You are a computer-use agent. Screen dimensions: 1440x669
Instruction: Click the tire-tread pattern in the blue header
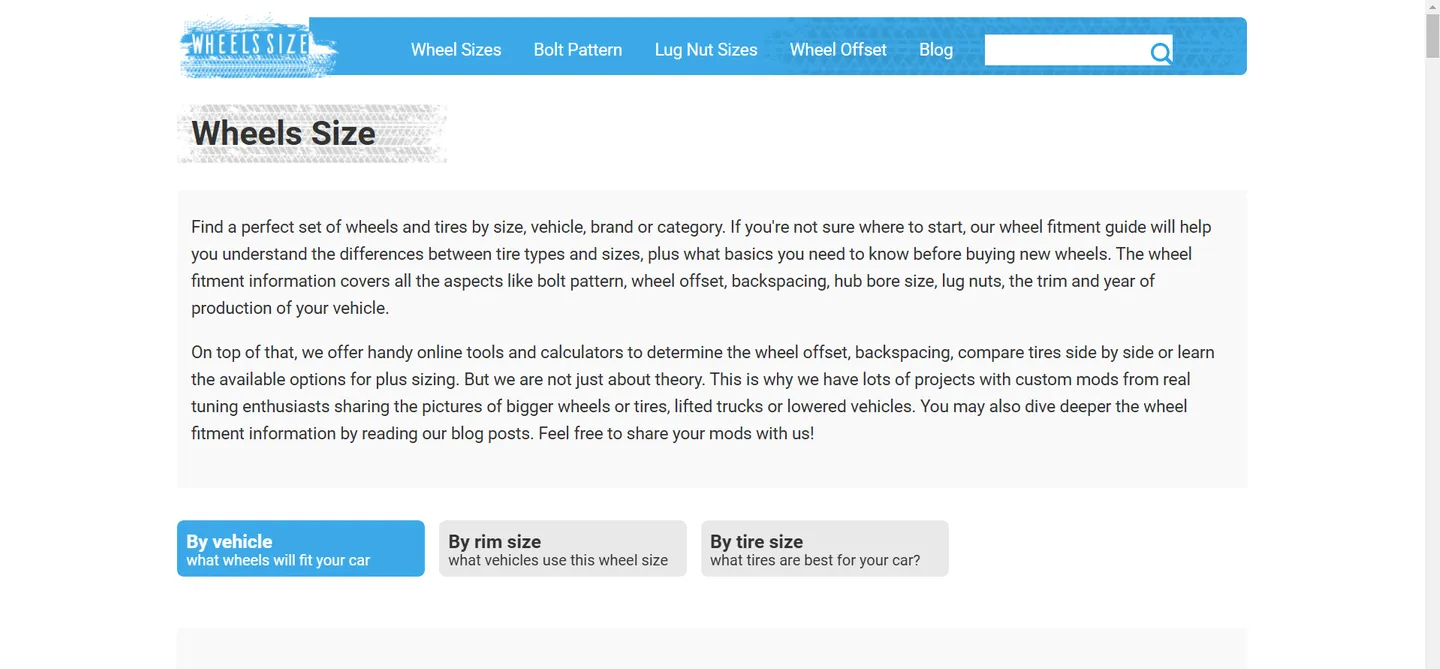coord(1210,46)
